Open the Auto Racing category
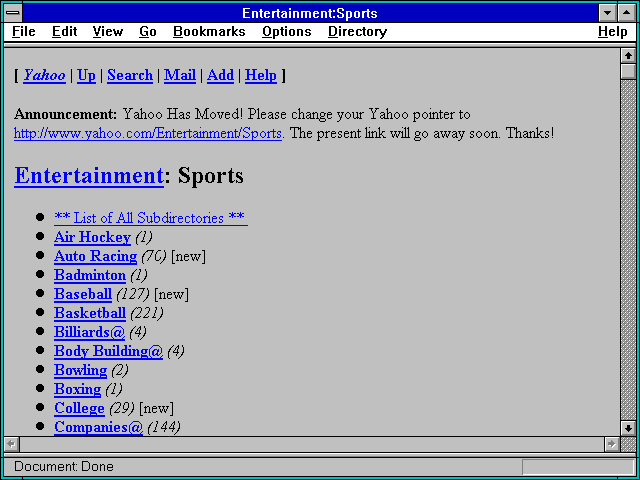The height and width of the screenshot is (480, 640). click(96, 256)
